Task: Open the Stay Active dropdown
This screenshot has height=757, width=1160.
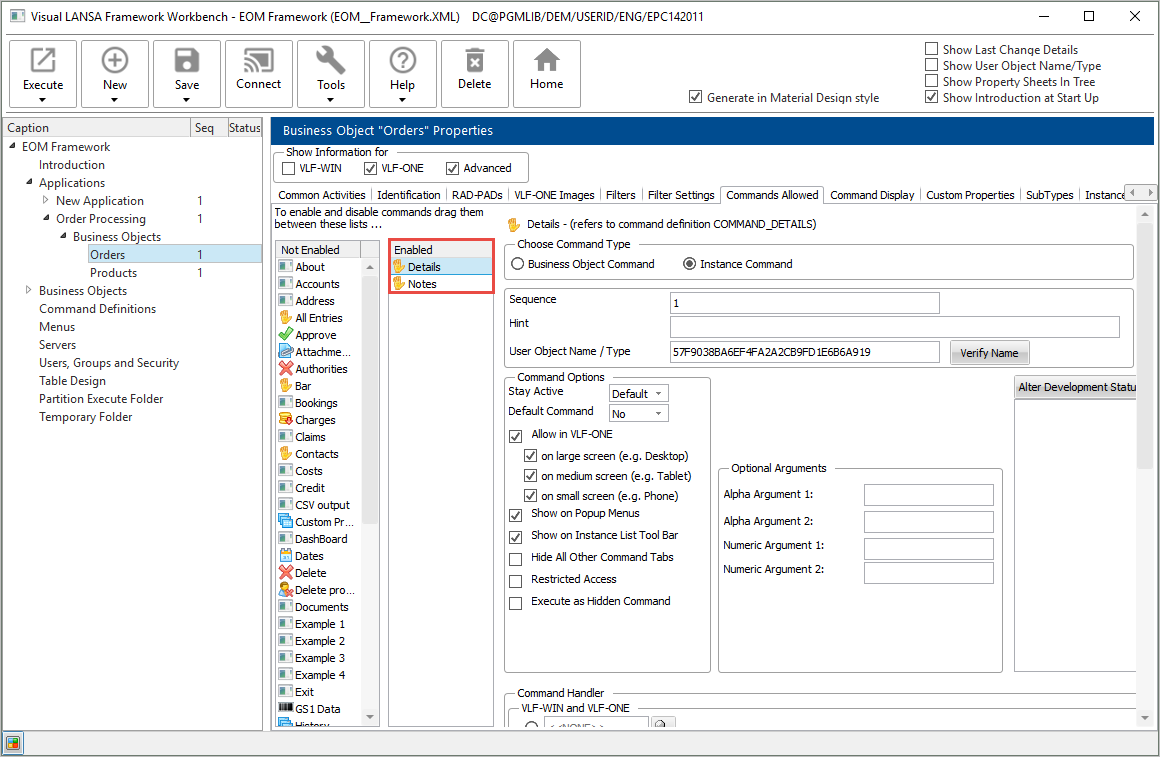Action: point(639,394)
